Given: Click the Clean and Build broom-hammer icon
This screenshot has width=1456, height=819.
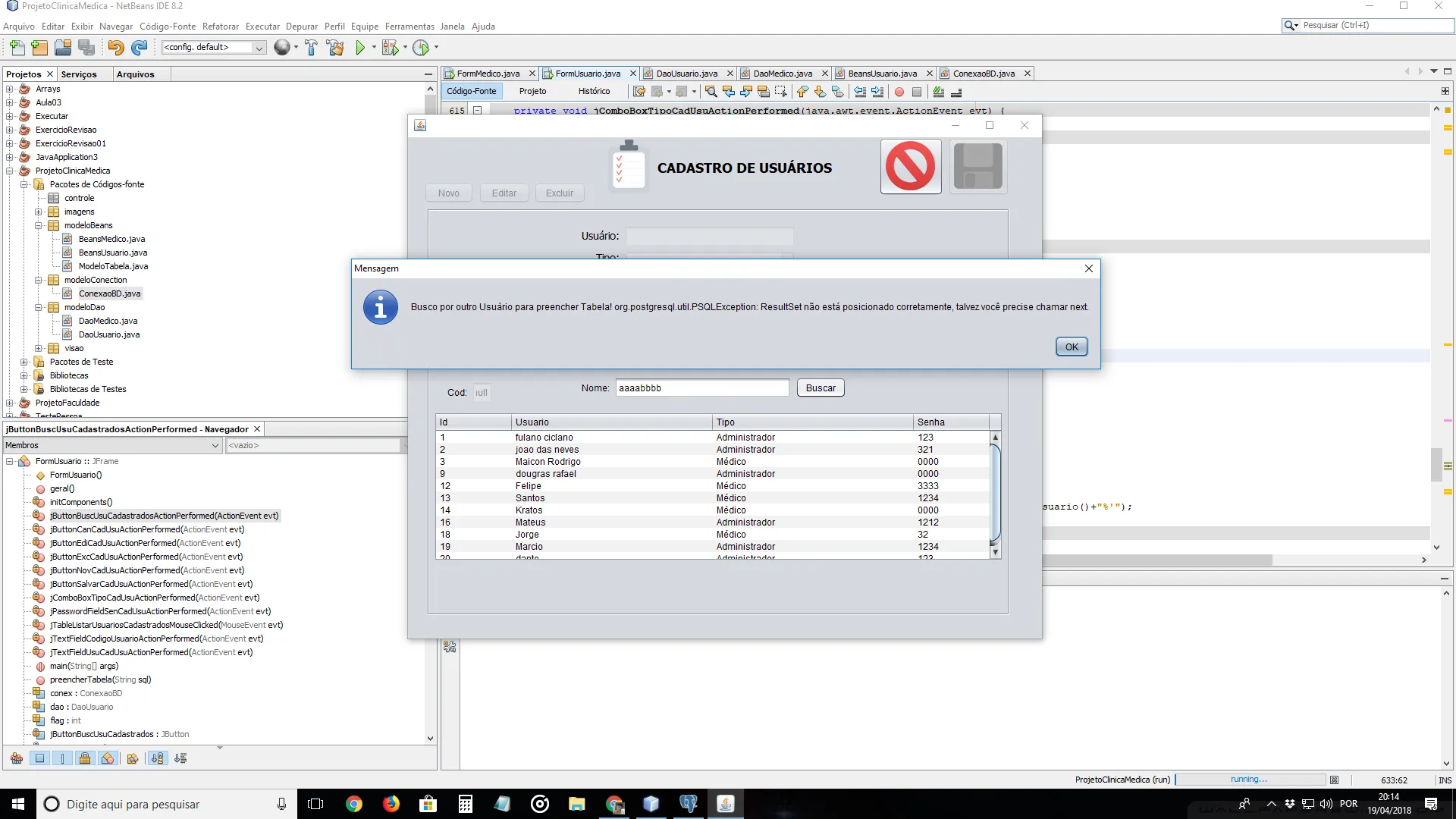Looking at the screenshot, I should click(335, 48).
